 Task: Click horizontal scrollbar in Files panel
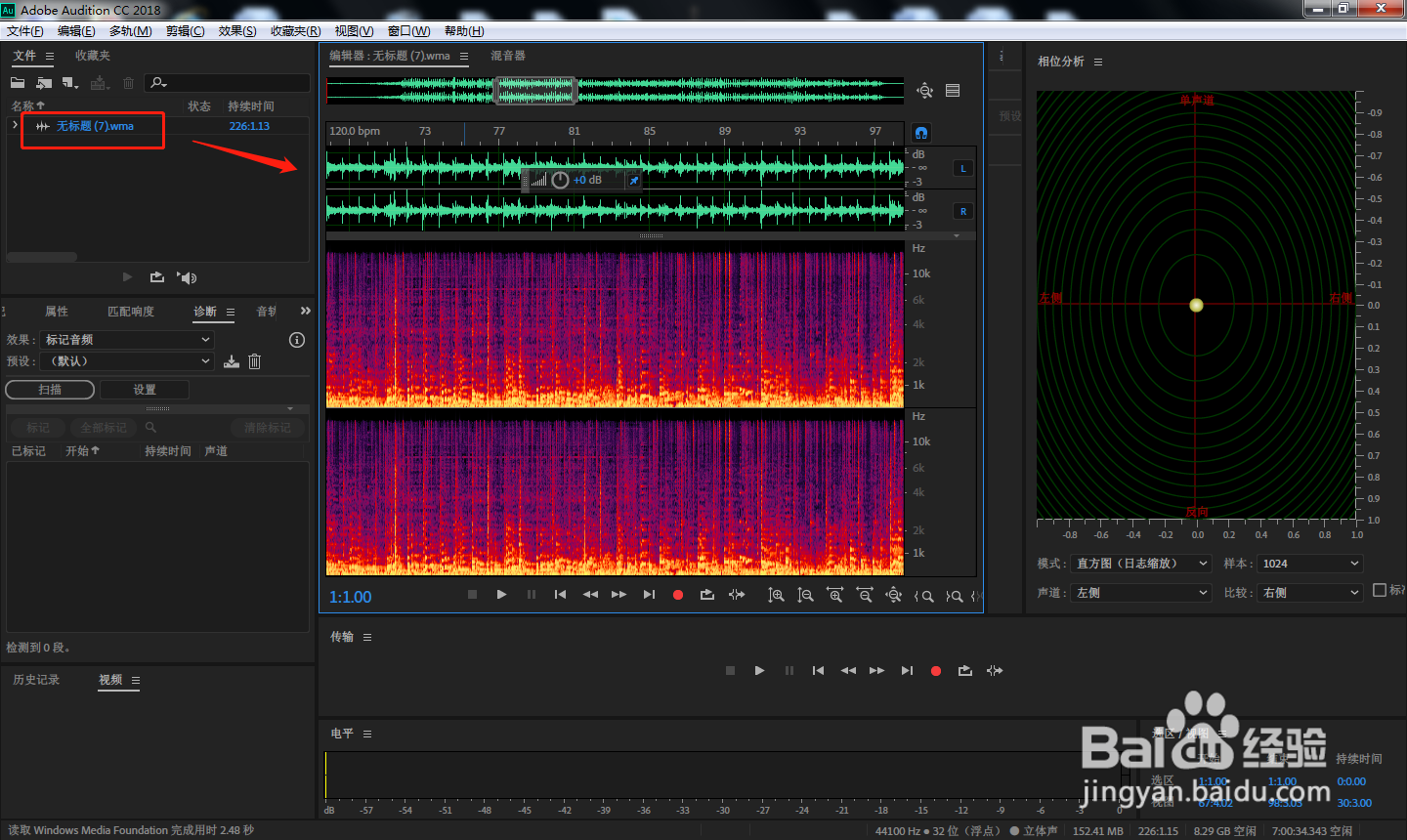coord(42,257)
